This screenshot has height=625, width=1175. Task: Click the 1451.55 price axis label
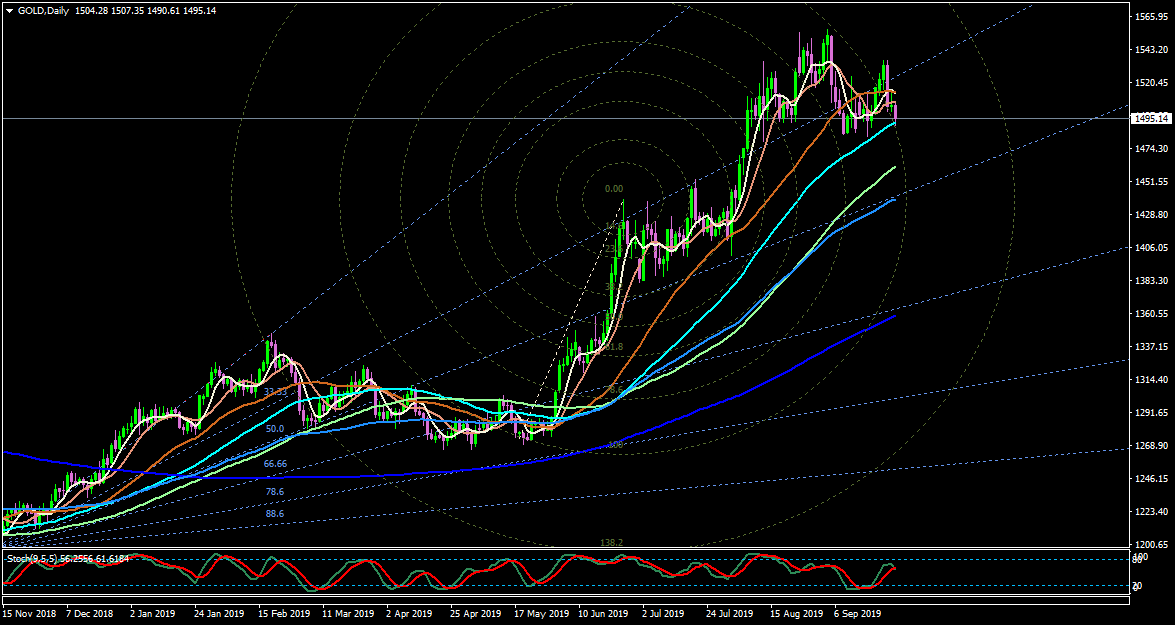tap(1152, 182)
